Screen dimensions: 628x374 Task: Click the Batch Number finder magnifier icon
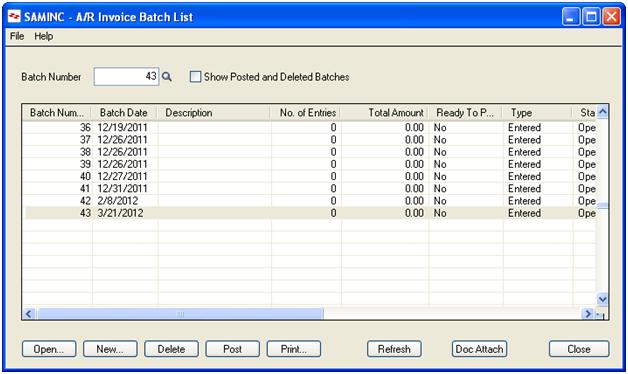(167, 77)
